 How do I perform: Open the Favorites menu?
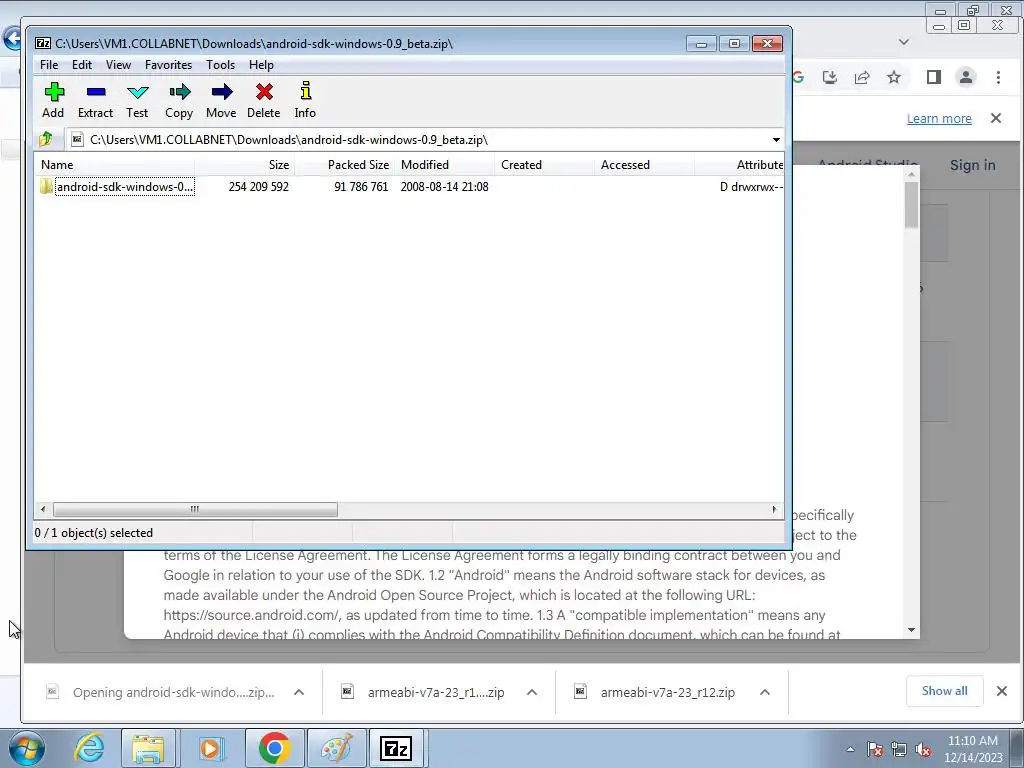point(168,65)
